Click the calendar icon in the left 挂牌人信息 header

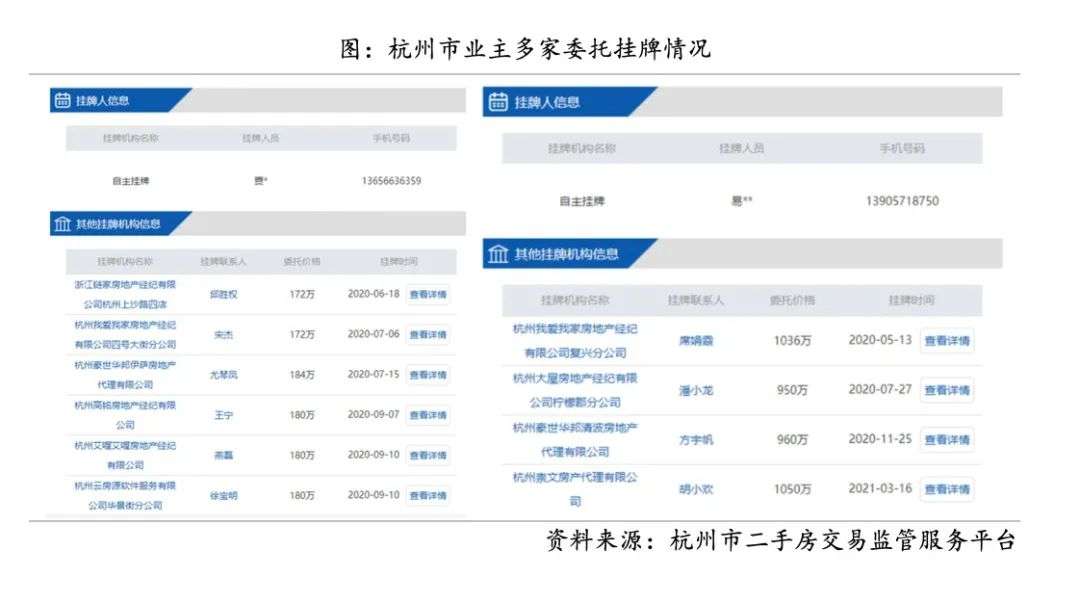pyautogui.click(x=63, y=101)
